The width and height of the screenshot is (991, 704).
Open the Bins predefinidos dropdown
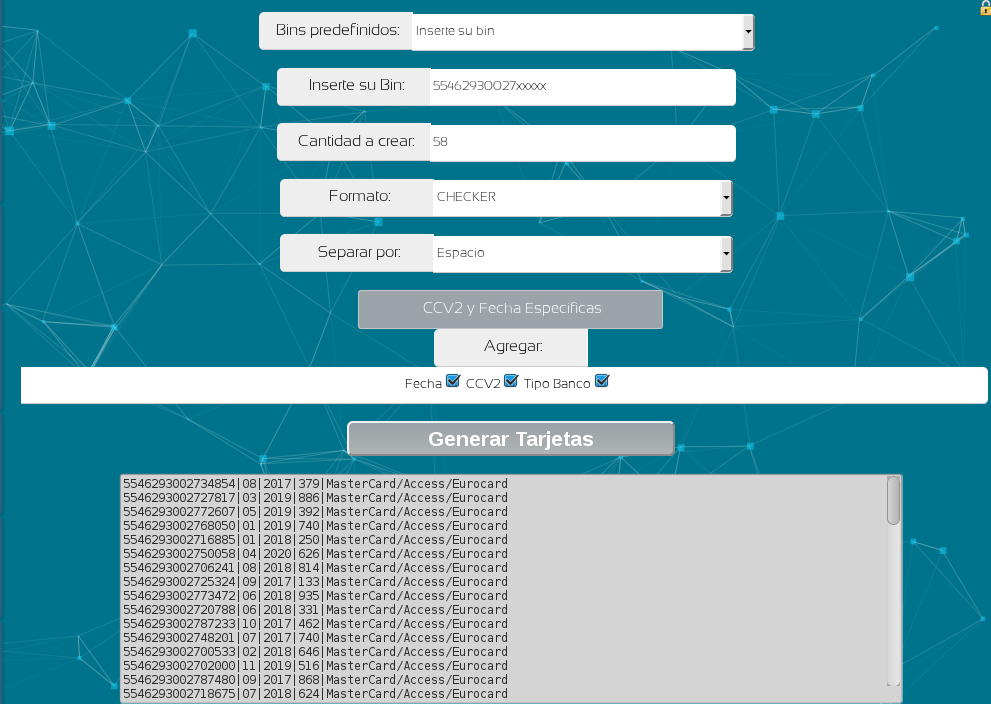pos(583,31)
